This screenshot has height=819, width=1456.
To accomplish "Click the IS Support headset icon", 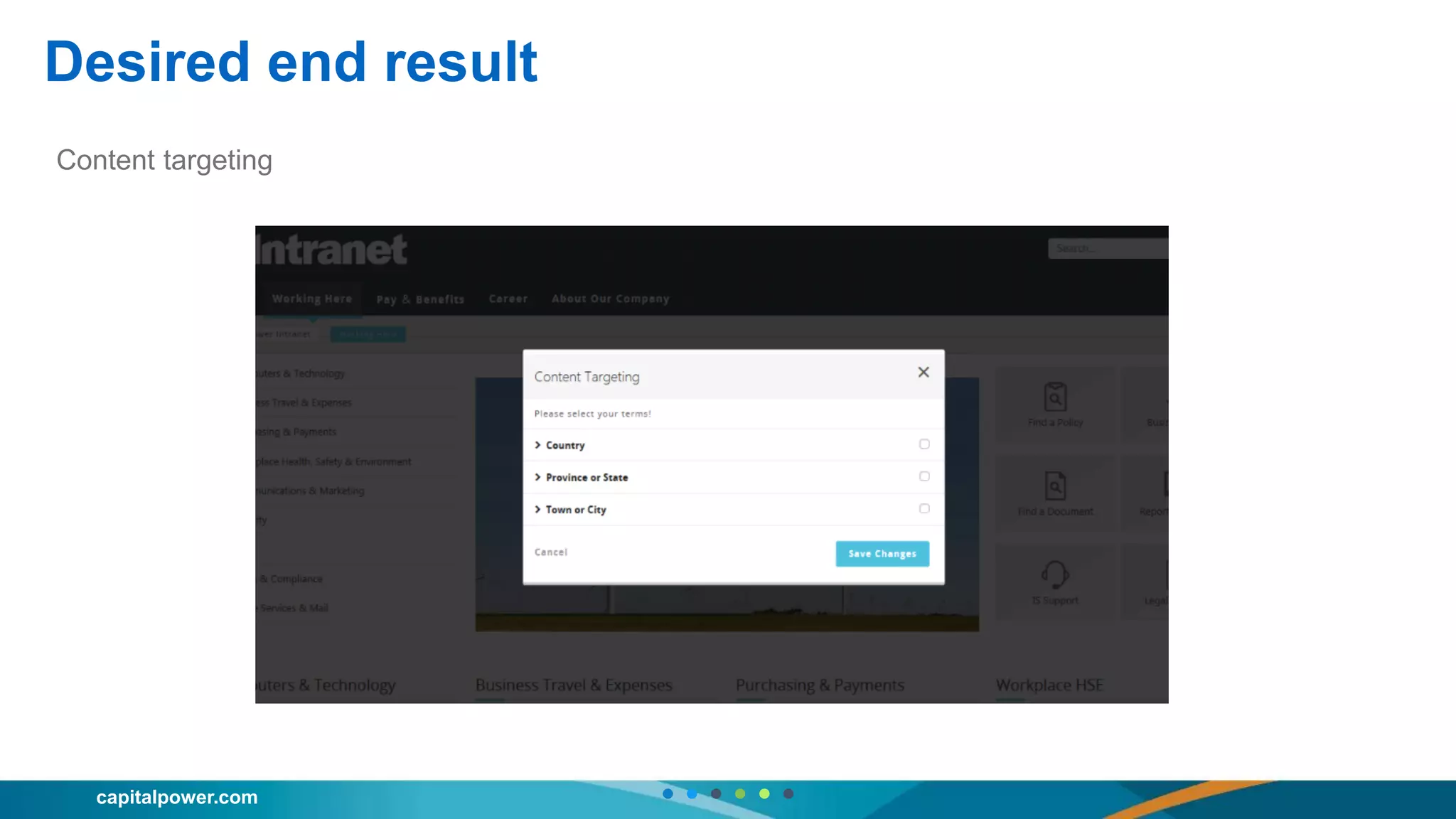I will (x=1055, y=574).
